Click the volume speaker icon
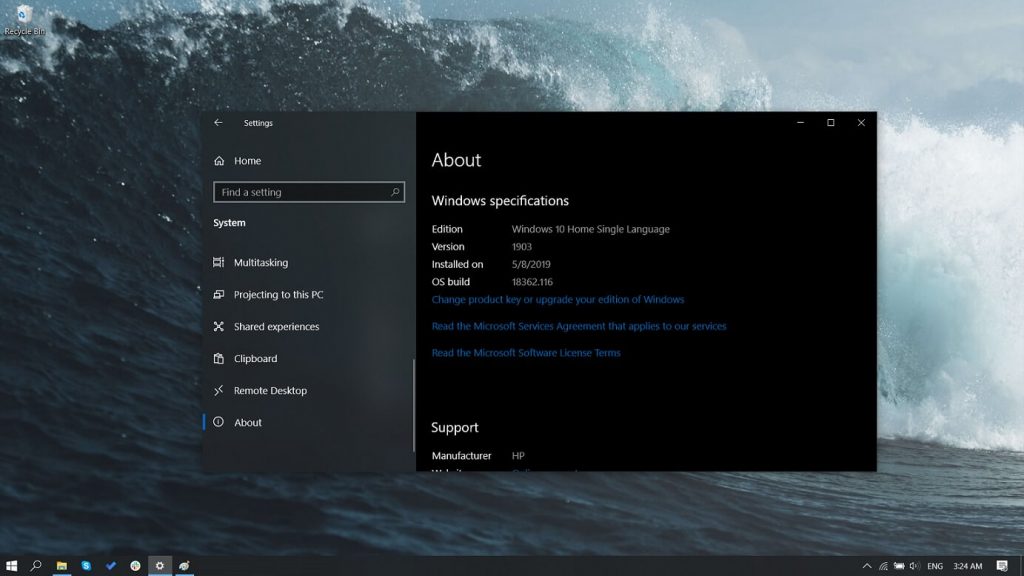 914,566
